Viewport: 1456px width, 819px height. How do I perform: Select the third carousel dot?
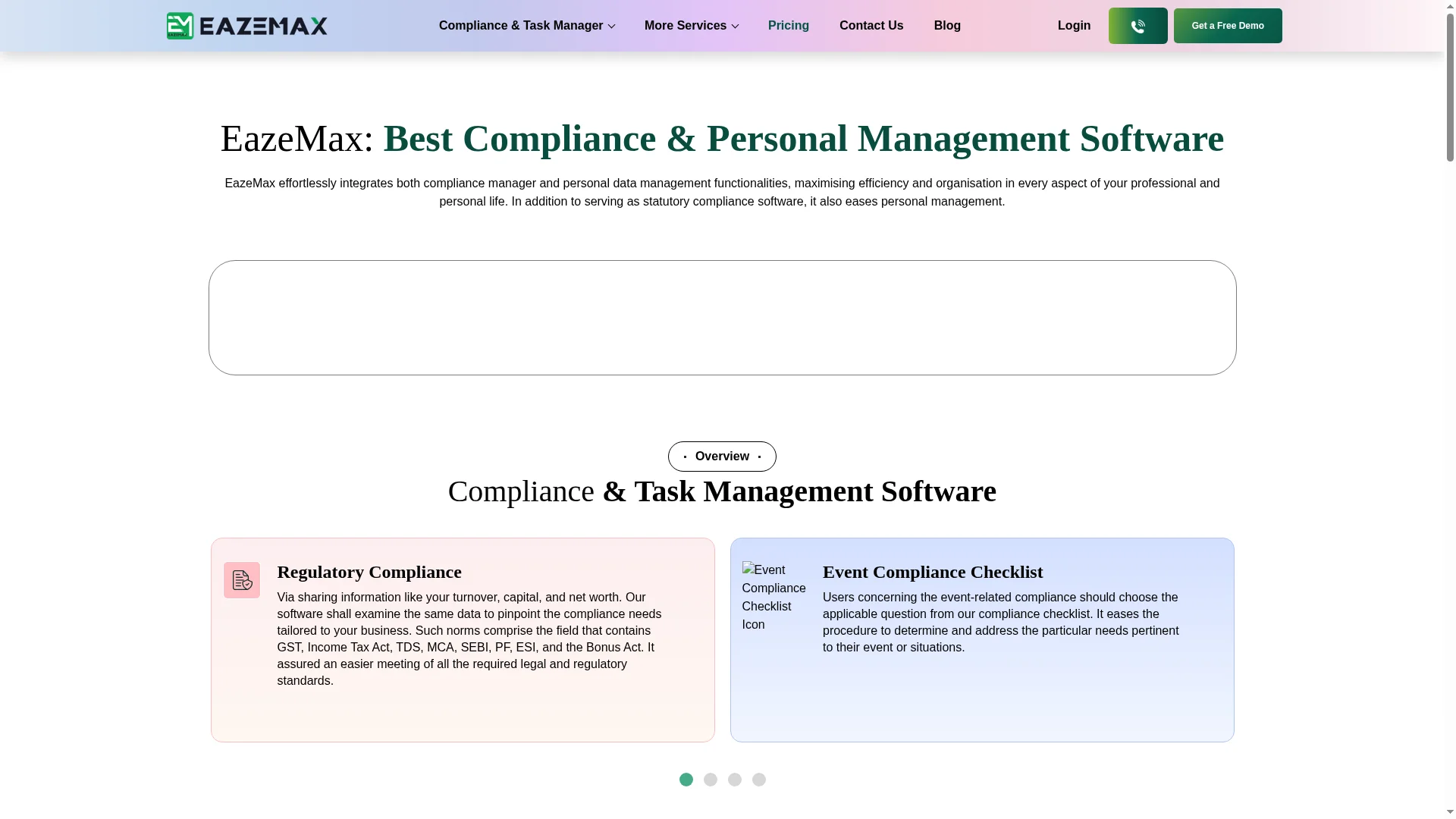(x=735, y=780)
